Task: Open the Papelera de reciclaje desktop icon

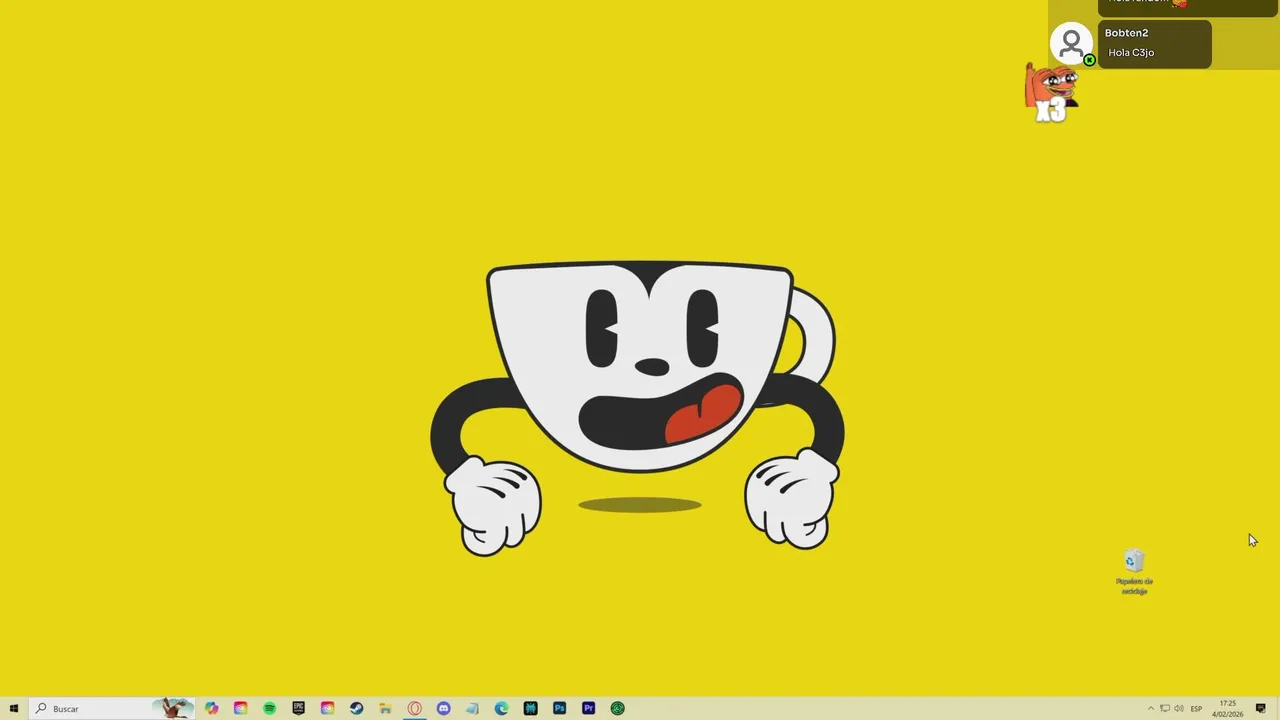Action: [x=1134, y=572]
